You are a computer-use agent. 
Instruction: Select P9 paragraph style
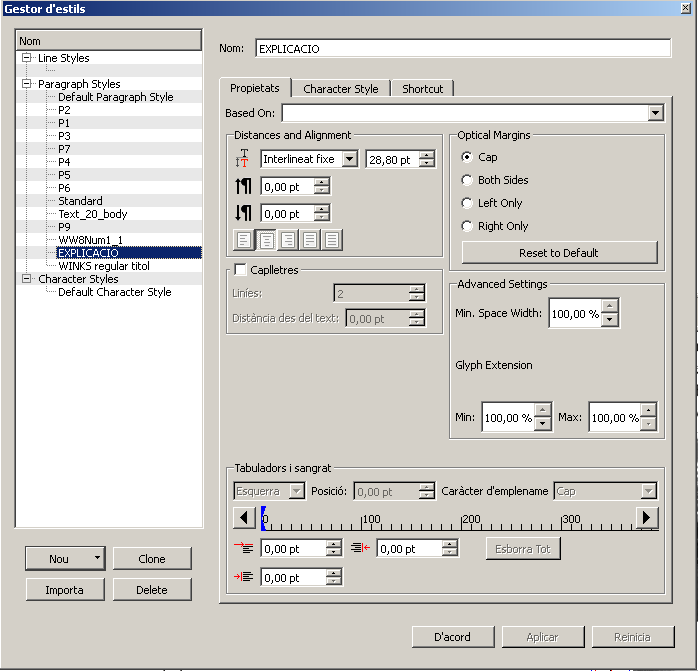click(x=64, y=227)
